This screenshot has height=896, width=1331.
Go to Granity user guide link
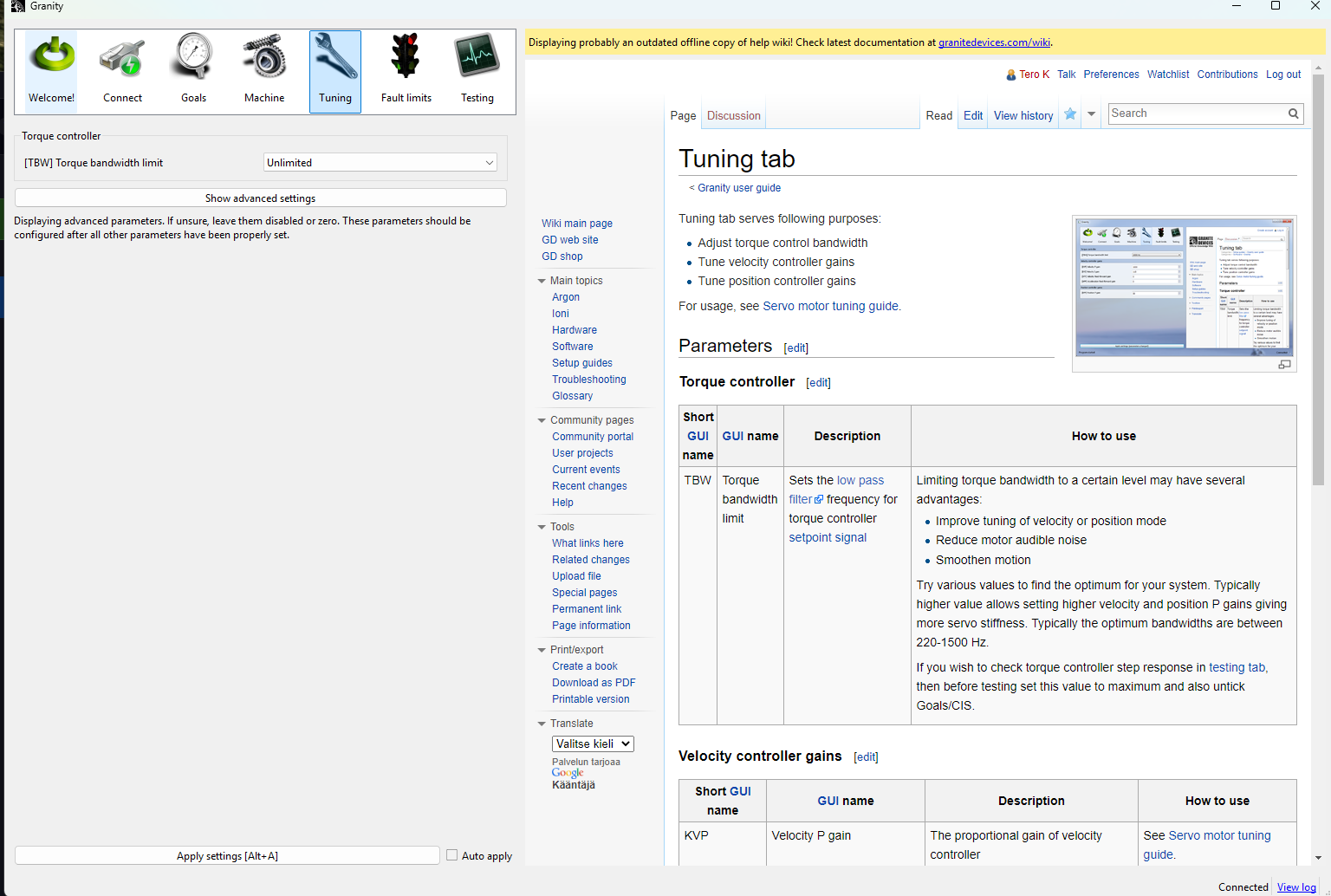tap(739, 188)
